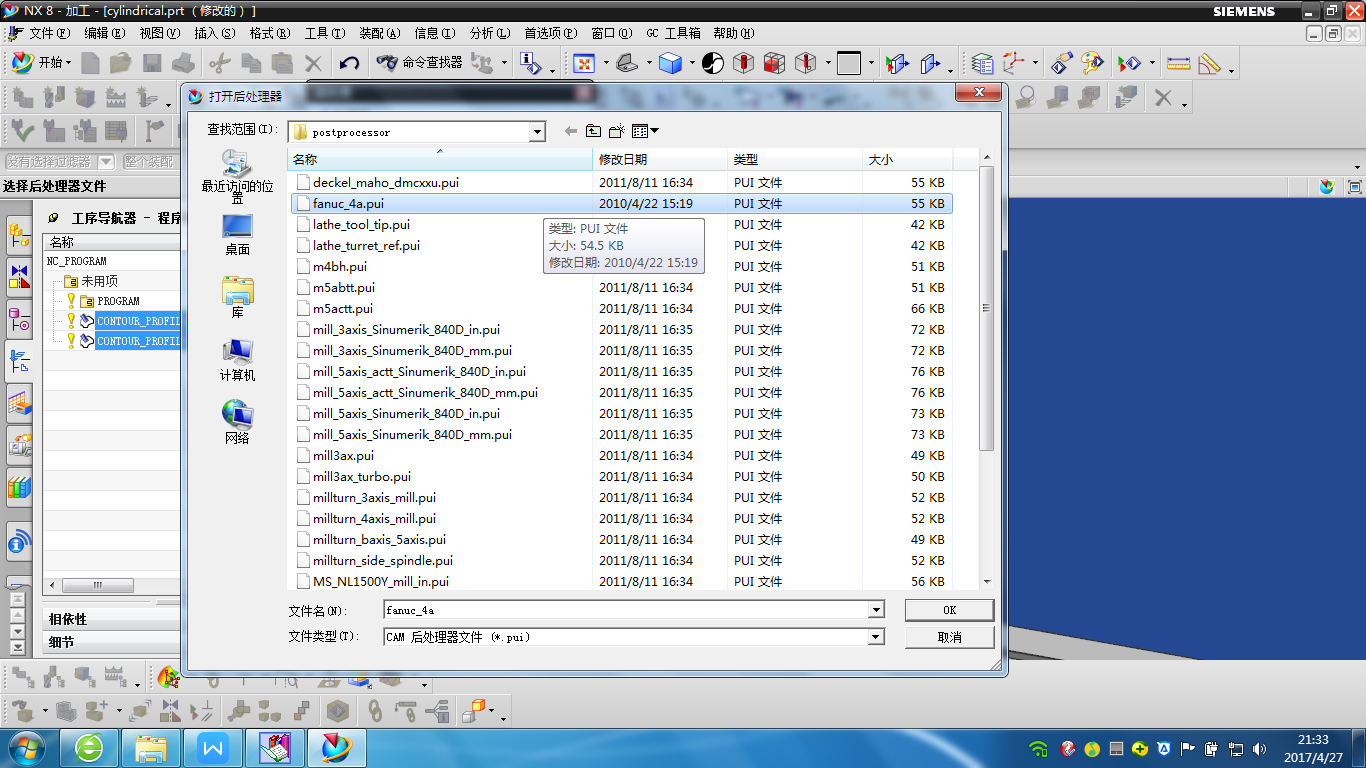
Task: Click Windows Start button on taskbar
Action: 25,747
